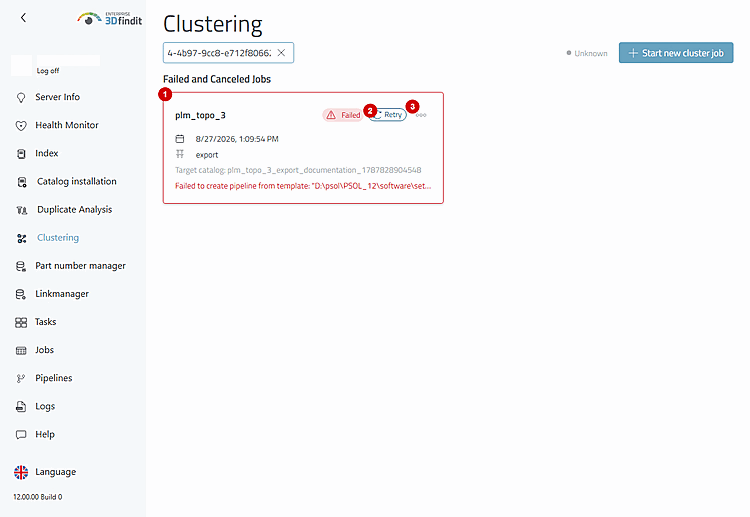Click the Unknown status indicator
Viewport: 750px width, 517px height.
click(587, 53)
